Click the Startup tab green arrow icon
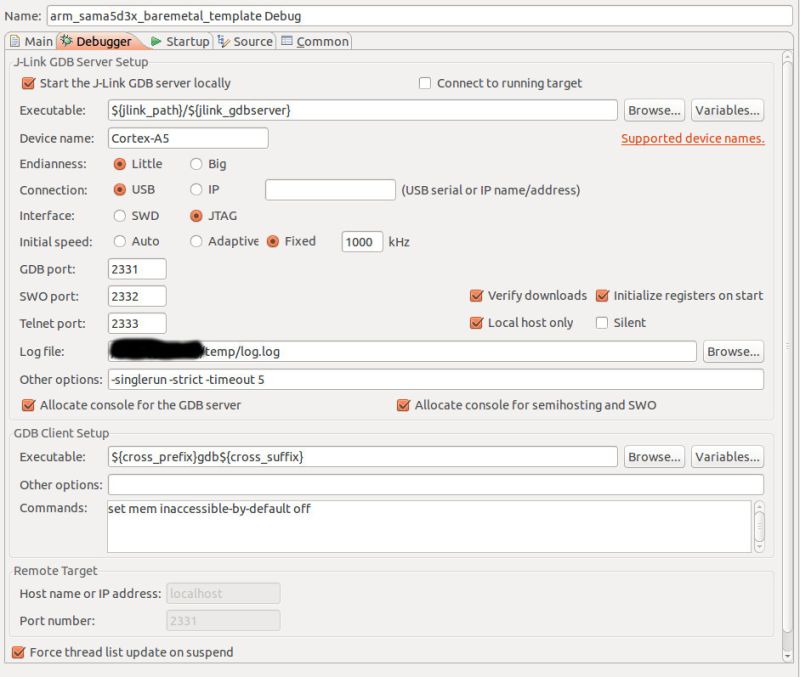This screenshot has height=677, width=800. coord(156,41)
